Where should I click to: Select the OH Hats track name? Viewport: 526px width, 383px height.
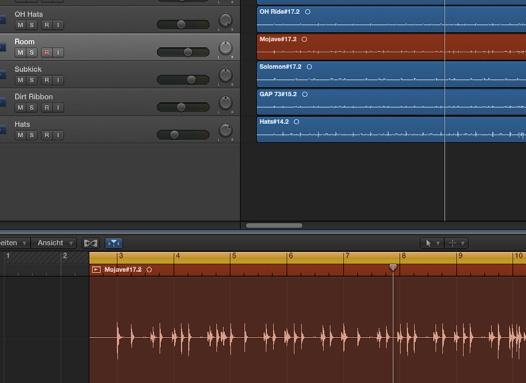pos(29,14)
